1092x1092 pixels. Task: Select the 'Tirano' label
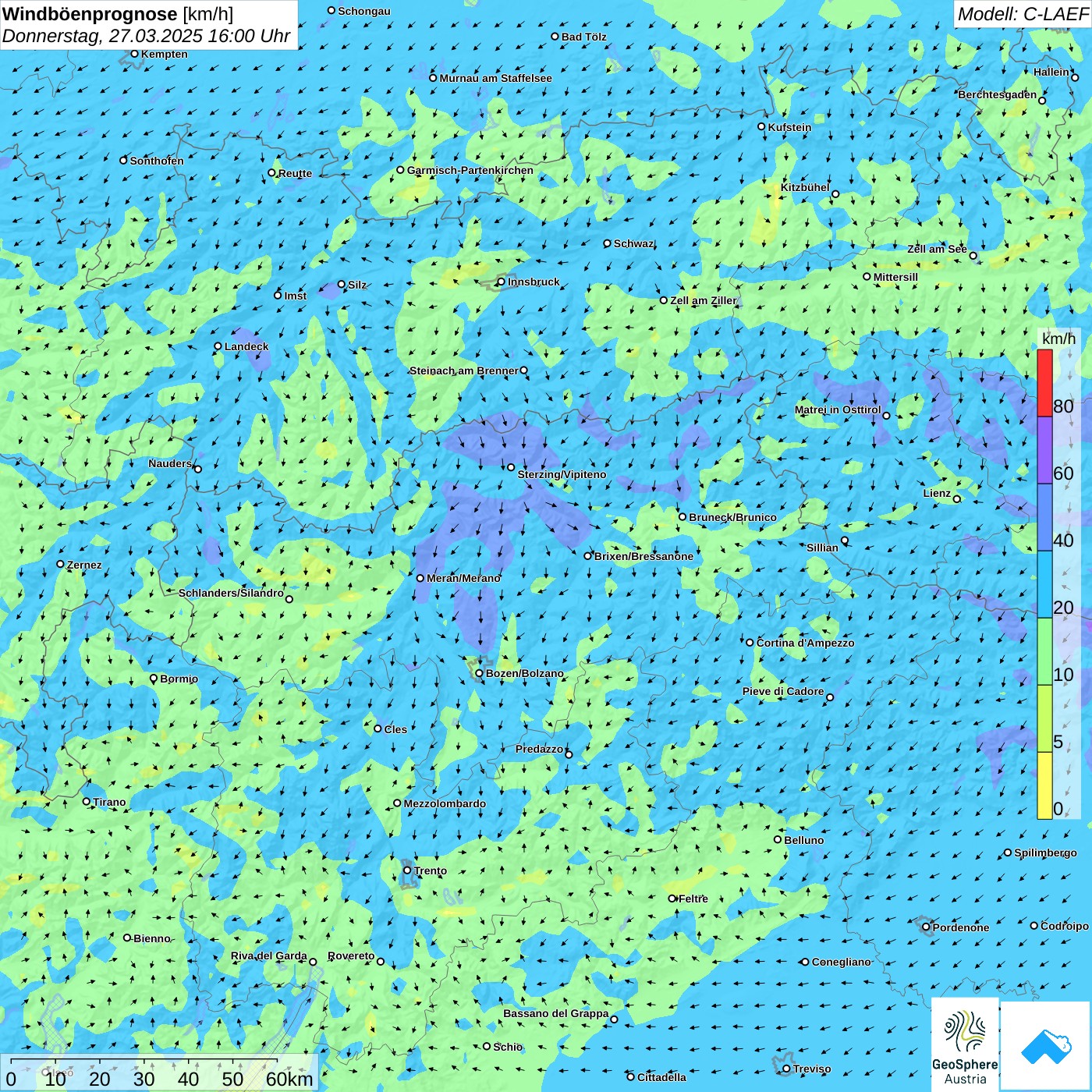[x=109, y=802]
